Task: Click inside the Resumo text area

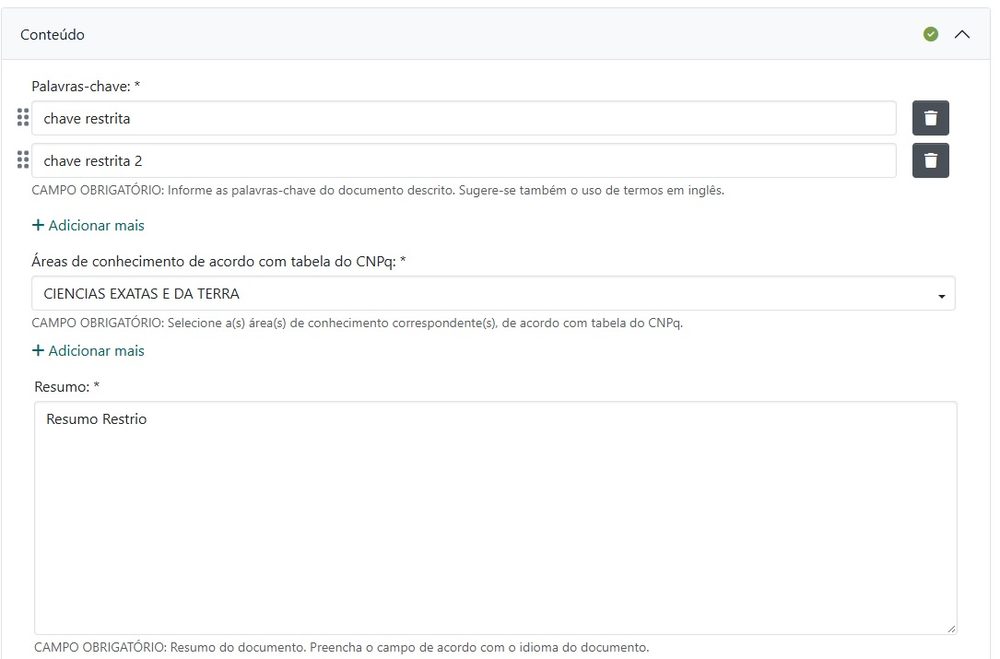Action: point(496,518)
